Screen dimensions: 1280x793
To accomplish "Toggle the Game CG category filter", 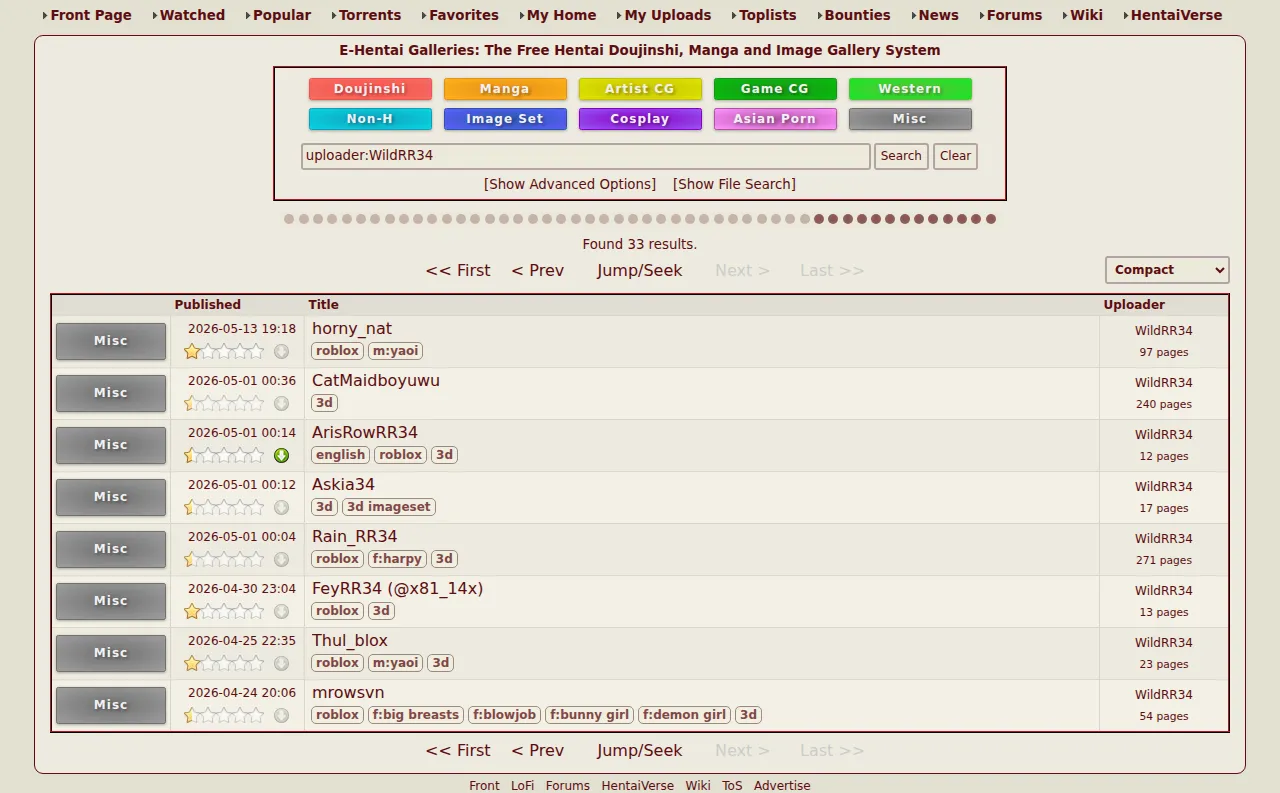I will (775, 89).
